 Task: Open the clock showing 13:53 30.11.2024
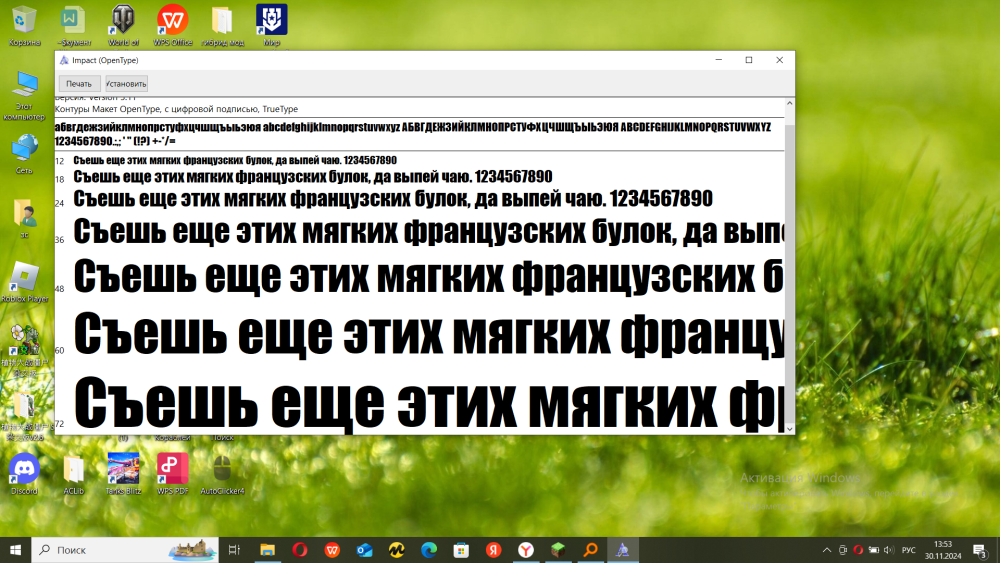[943, 550]
